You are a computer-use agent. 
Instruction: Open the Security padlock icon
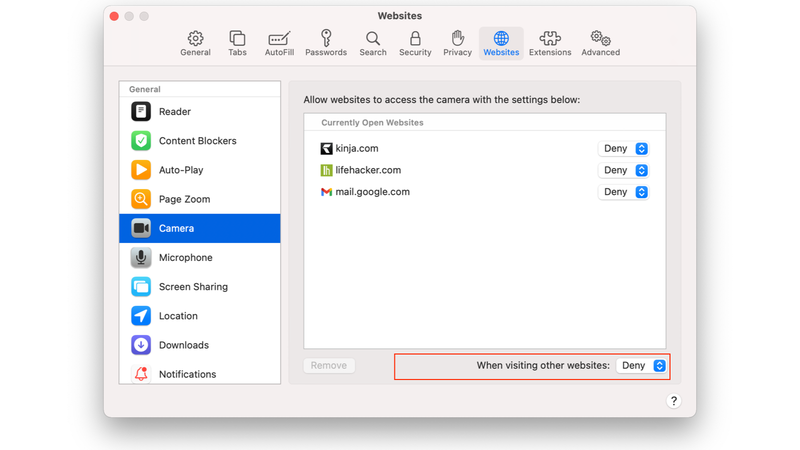[415, 38]
